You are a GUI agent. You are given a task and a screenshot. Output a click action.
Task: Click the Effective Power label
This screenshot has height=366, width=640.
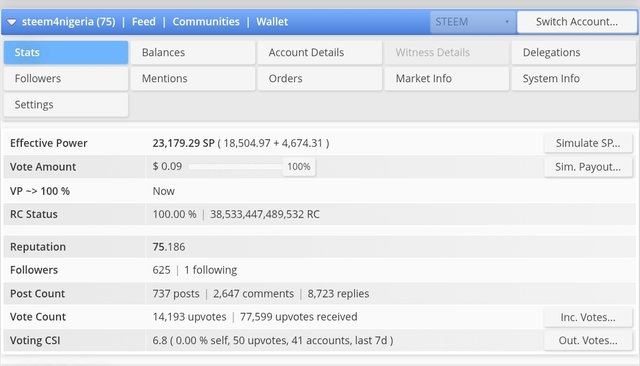point(49,143)
